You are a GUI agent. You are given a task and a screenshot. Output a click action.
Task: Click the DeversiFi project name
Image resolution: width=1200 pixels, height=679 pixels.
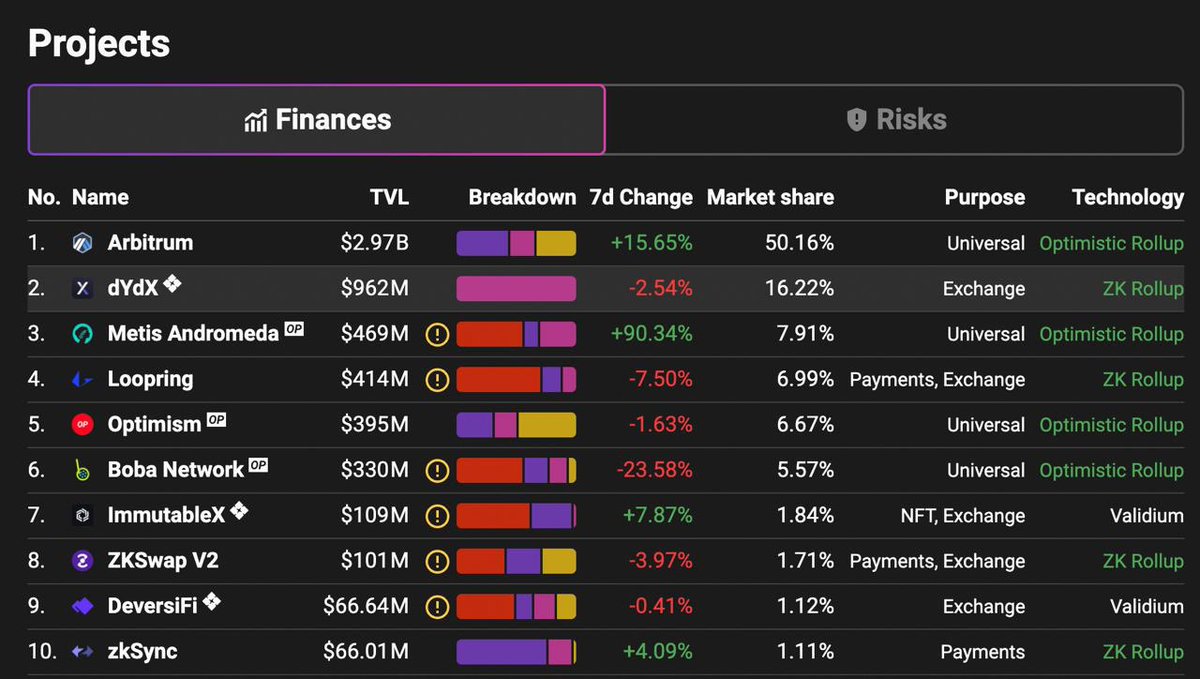coord(152,606)
